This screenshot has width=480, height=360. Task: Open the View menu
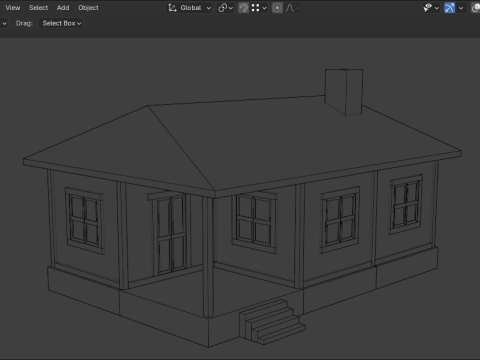coord(13,8)
